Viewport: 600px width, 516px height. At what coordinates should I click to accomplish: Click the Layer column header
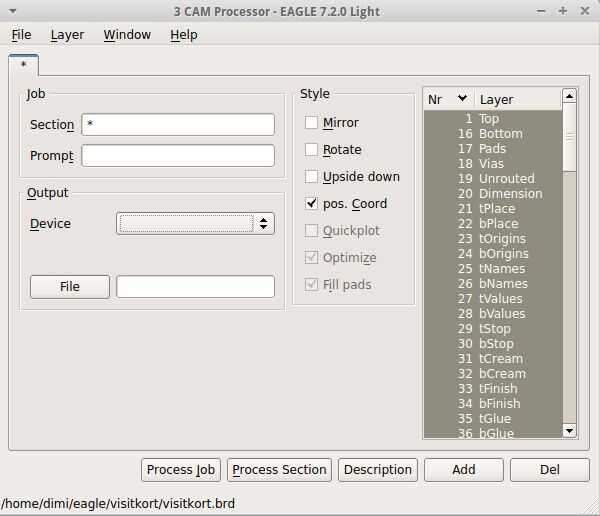point(518,99)
